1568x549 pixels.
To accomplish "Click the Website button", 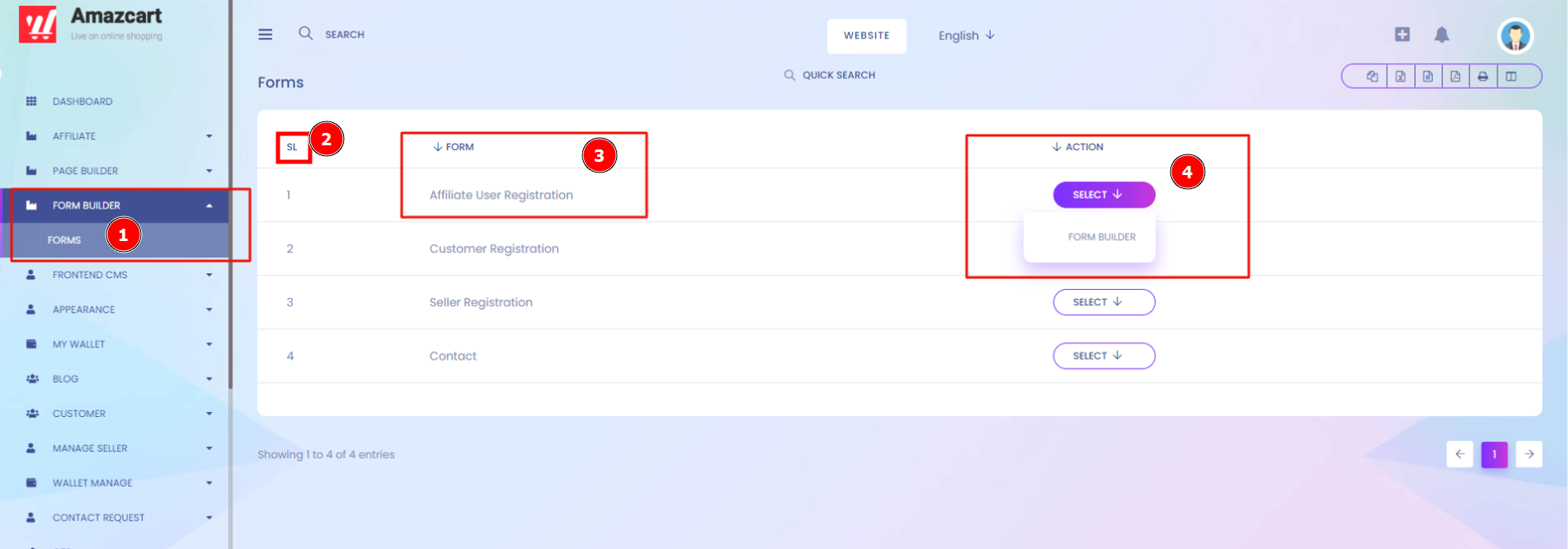I will coord(866,35).
